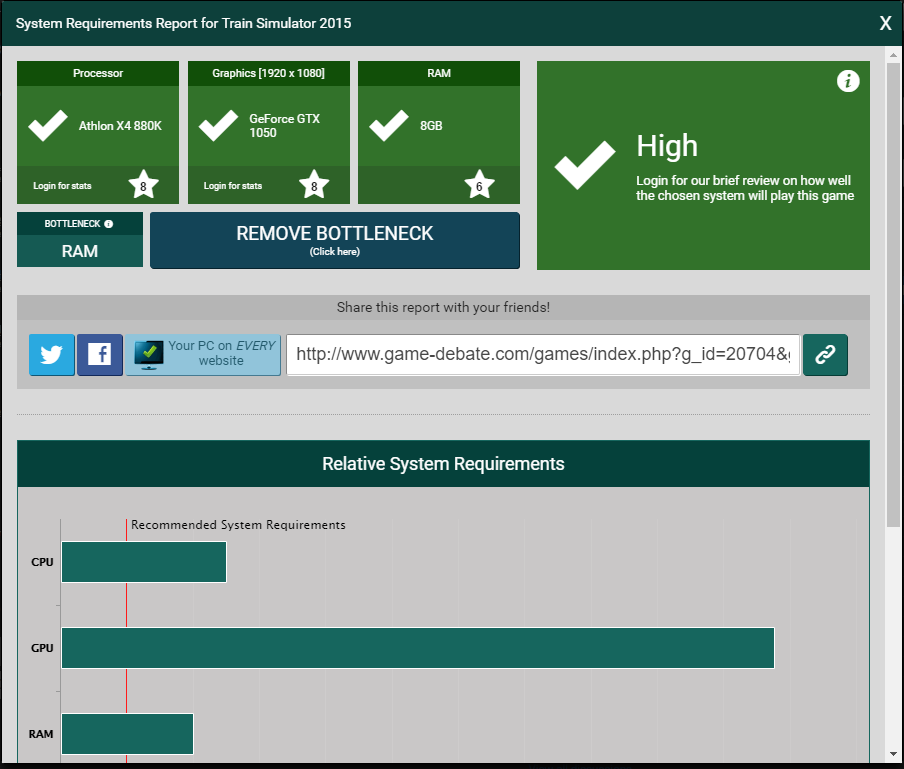Click the Relative System Requirements header
904x769 pixels.
coord(443,463)
